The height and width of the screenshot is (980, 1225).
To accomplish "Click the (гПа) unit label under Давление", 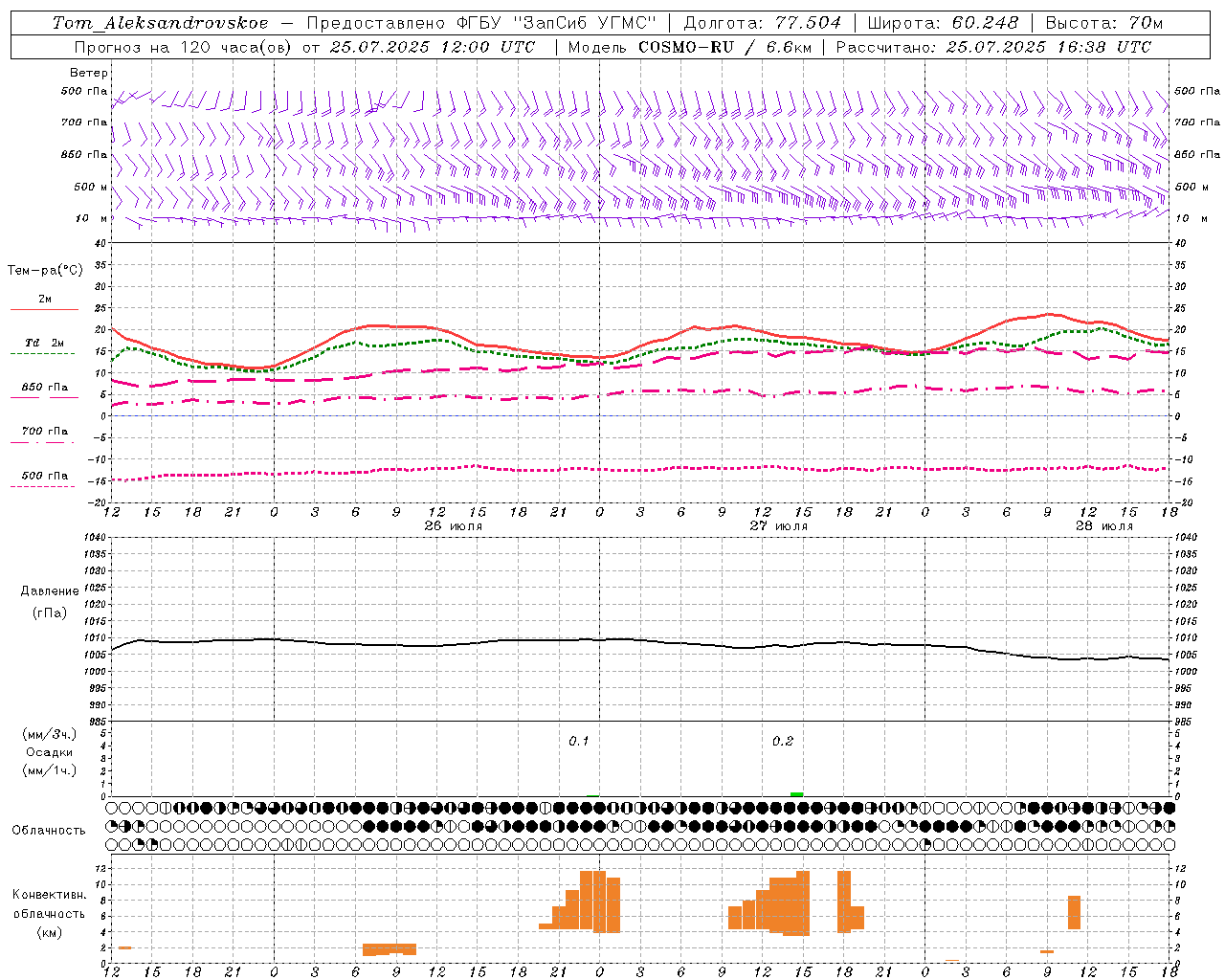I will pos(50,612).
